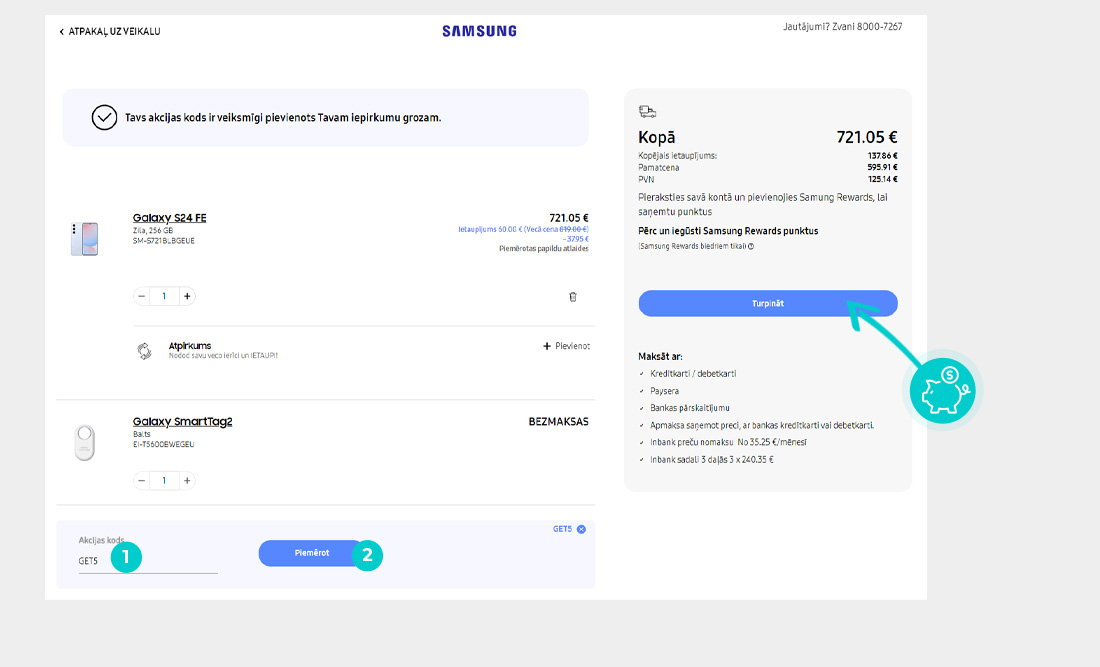Screen dimensions: 1100x667
Task: Focus the Akcijas kods promo code field
Action: point(148,561)
